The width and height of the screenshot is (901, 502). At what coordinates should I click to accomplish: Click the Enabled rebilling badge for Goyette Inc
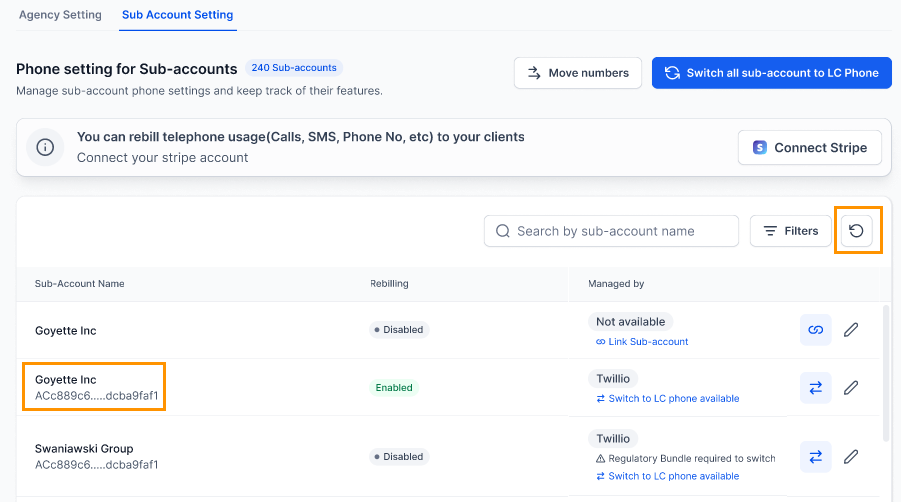[394, 387]
